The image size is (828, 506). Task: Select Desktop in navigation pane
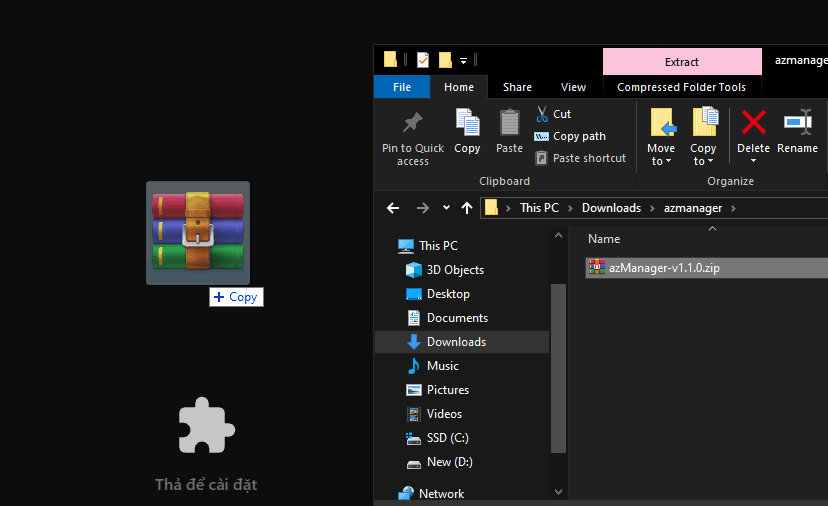point(448,294)
